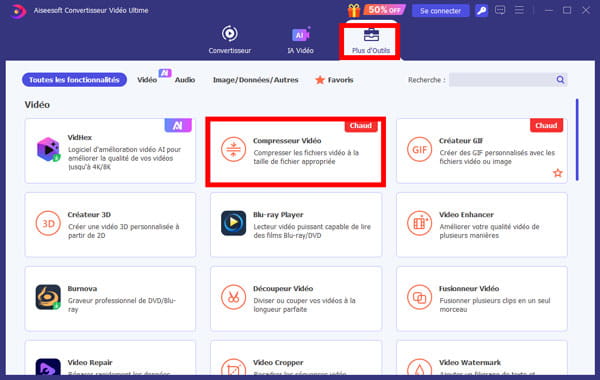Open the Video Watermark droplet icon
The height and width of the screenshot is (380, 600).
[419, 367]
